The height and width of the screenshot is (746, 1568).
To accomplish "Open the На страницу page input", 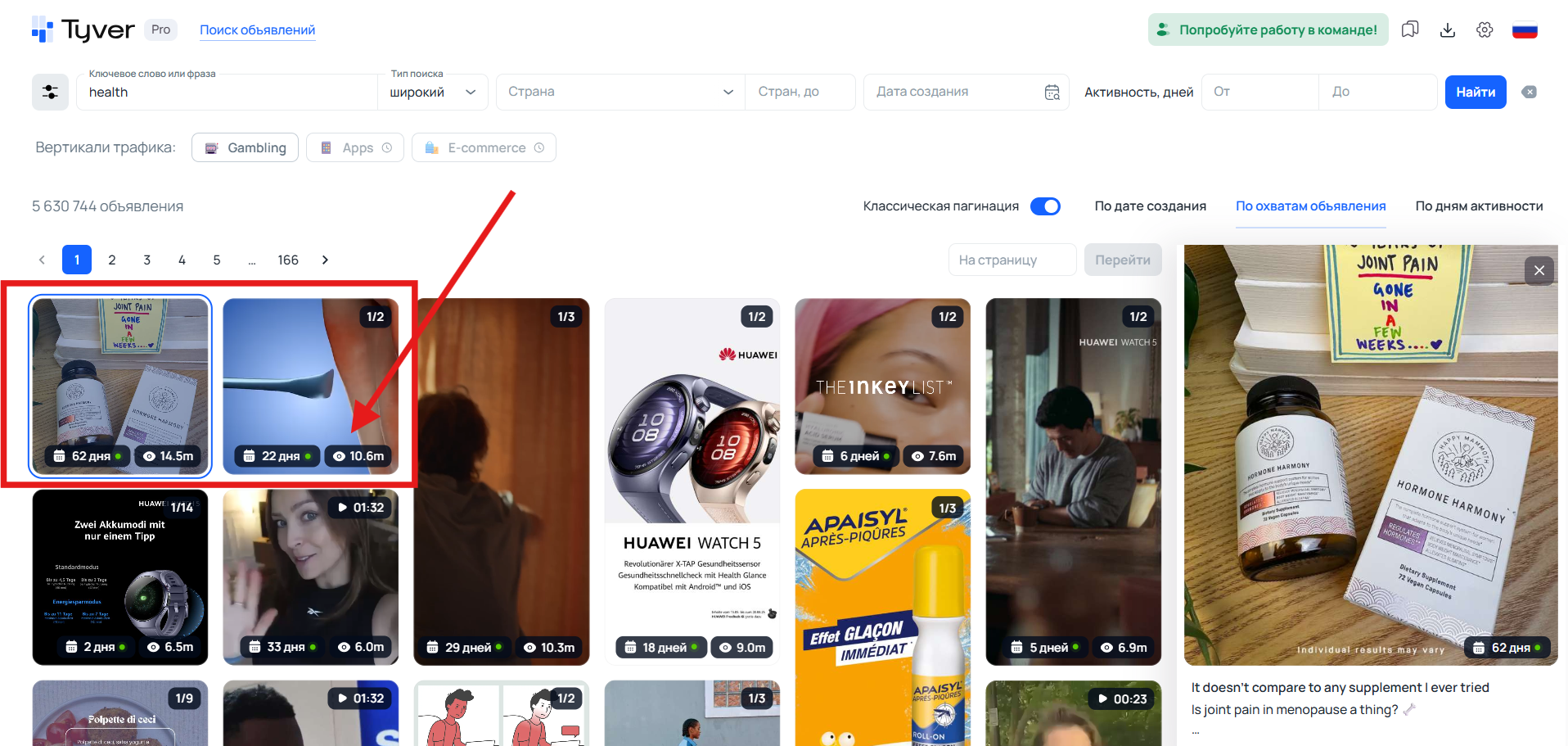I will [1012, 260].
